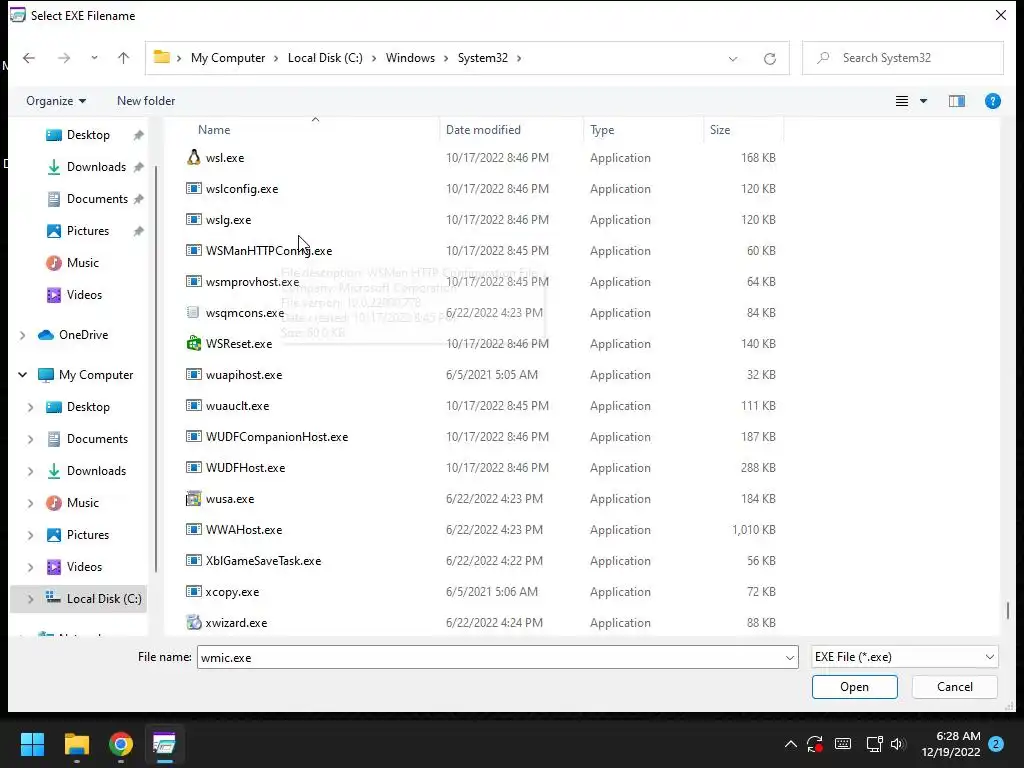The width and height of the screenshot is (1024, 768).
Task: Select the wusa.exe installer icon
Action: coord(193,498)
